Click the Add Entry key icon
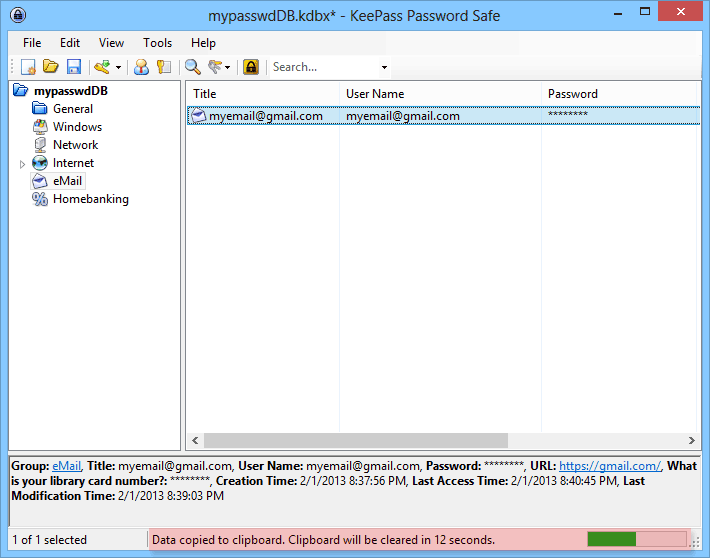Screen dimensions: 710x558 (102, 67)
